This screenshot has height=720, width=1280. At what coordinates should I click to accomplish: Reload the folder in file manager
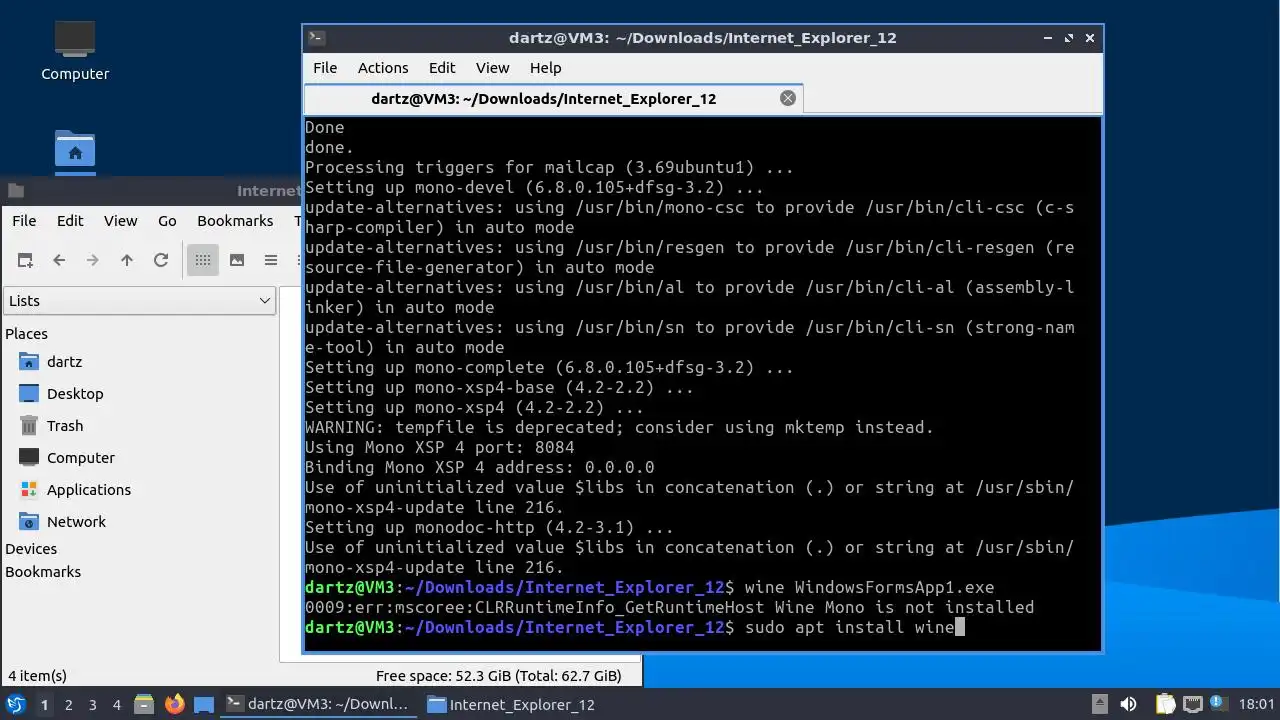pyautogui.click(x=161, y=260)
